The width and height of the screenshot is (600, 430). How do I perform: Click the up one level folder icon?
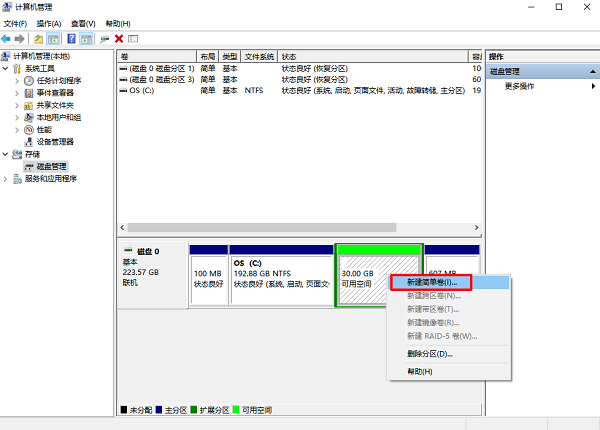[x=38, y=39]
